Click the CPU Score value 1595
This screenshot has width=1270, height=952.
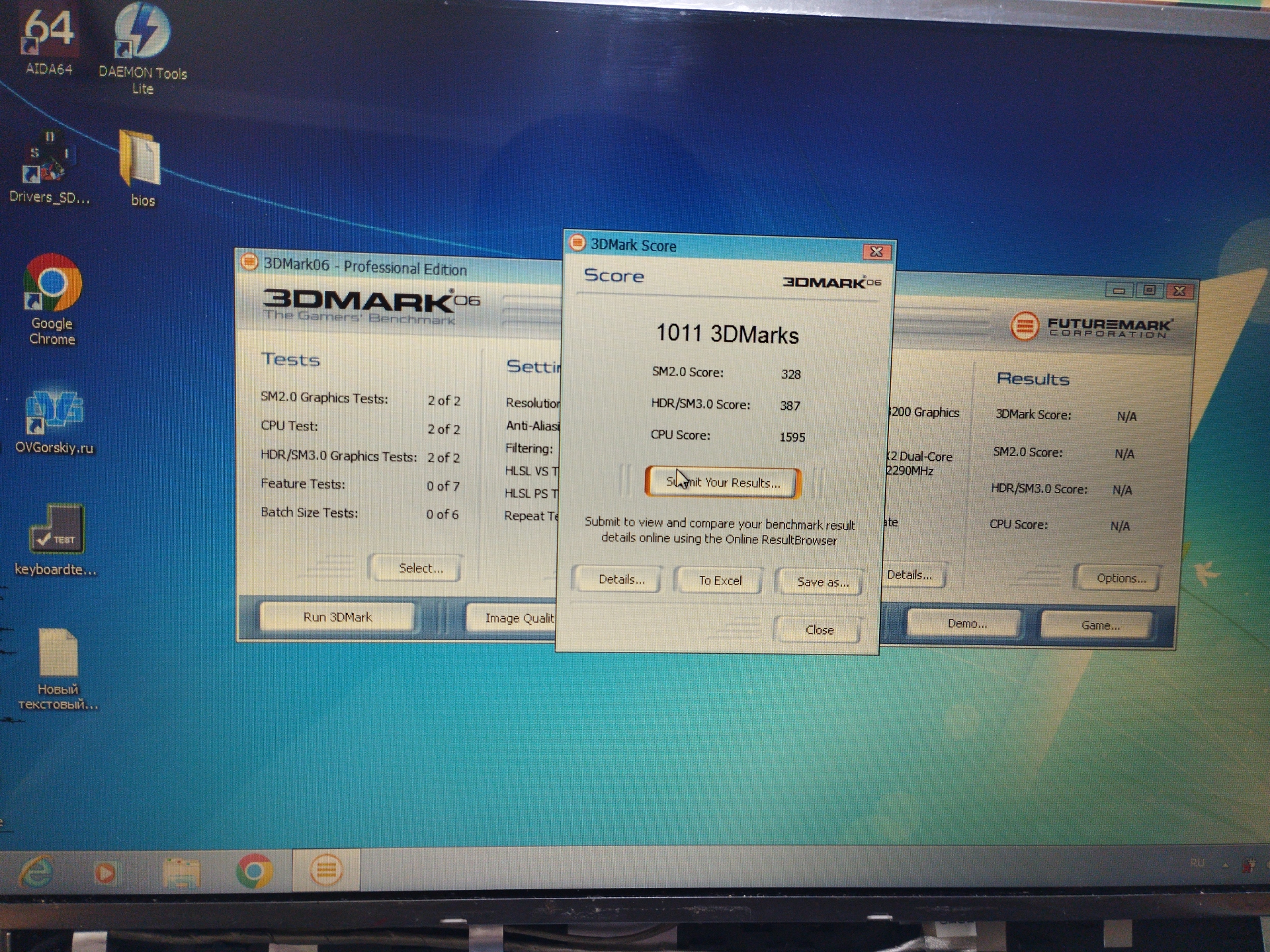coord(792,437)
